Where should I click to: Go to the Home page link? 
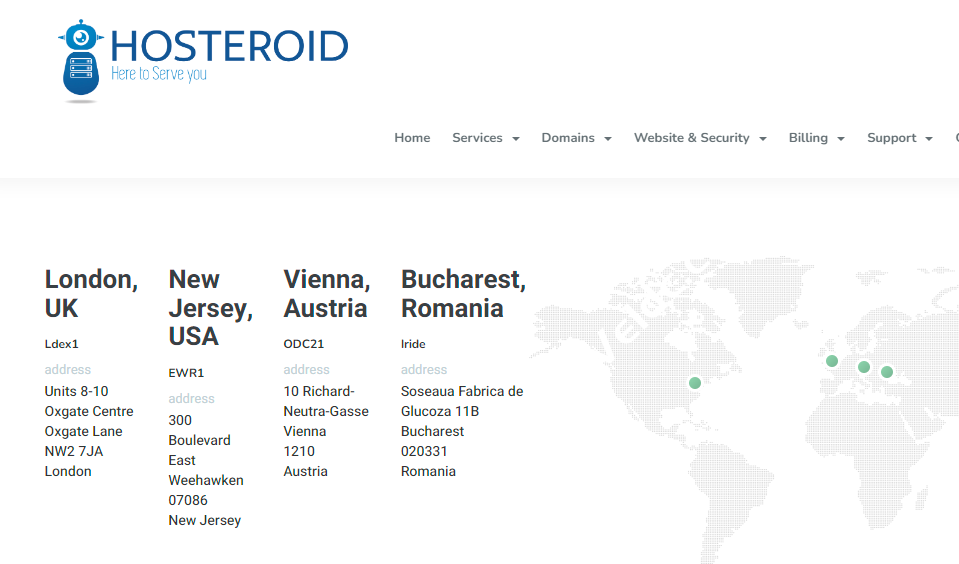point(412,138)
